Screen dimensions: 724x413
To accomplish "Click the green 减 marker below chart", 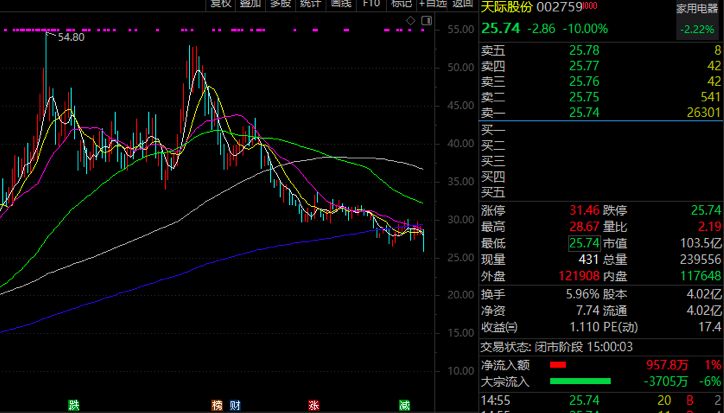I will coord(404,405).
